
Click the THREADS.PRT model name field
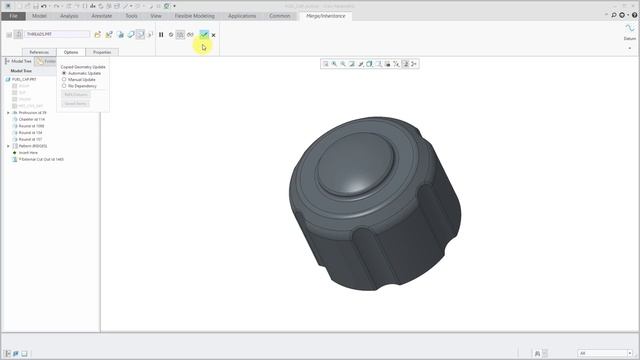[57, 34]
